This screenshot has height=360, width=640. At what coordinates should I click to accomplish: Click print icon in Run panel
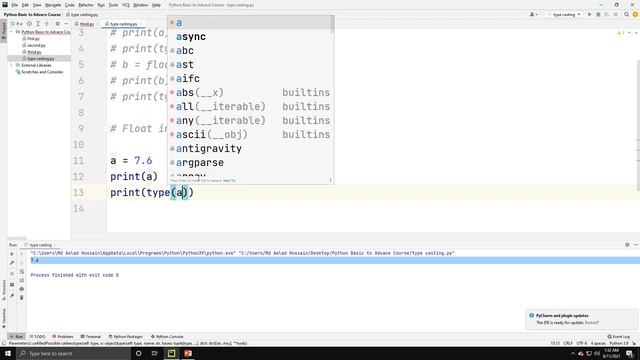pyautogui.click(x=22, y=289)
